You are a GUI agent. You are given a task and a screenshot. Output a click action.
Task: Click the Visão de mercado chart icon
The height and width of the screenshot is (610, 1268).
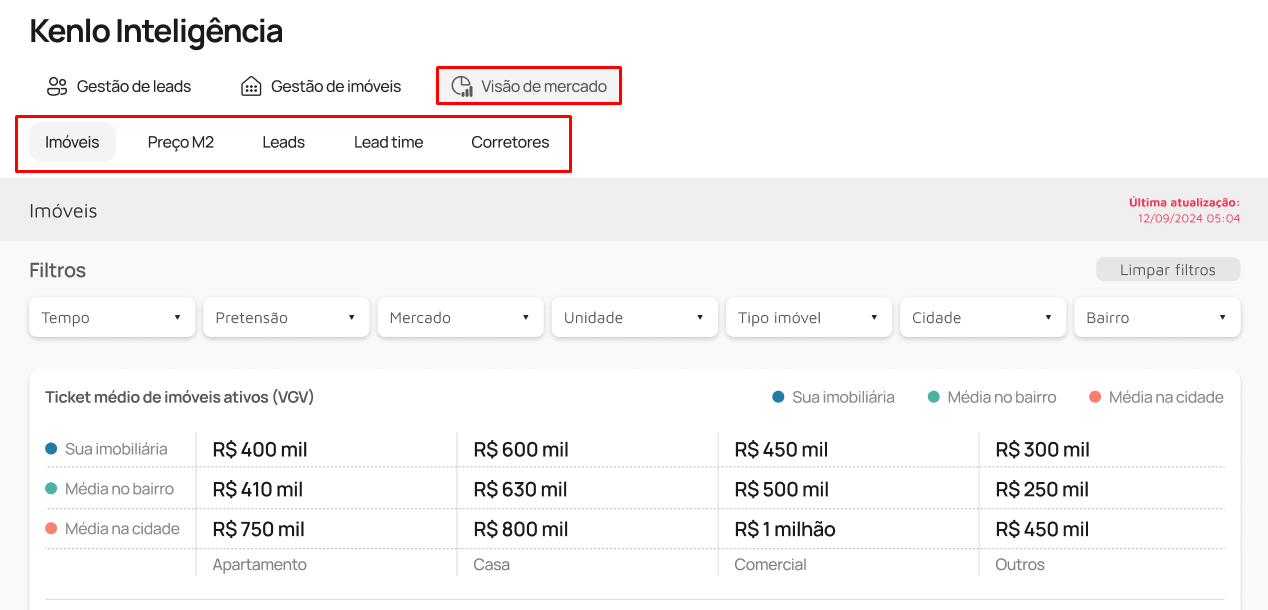[x=462, y=86]
